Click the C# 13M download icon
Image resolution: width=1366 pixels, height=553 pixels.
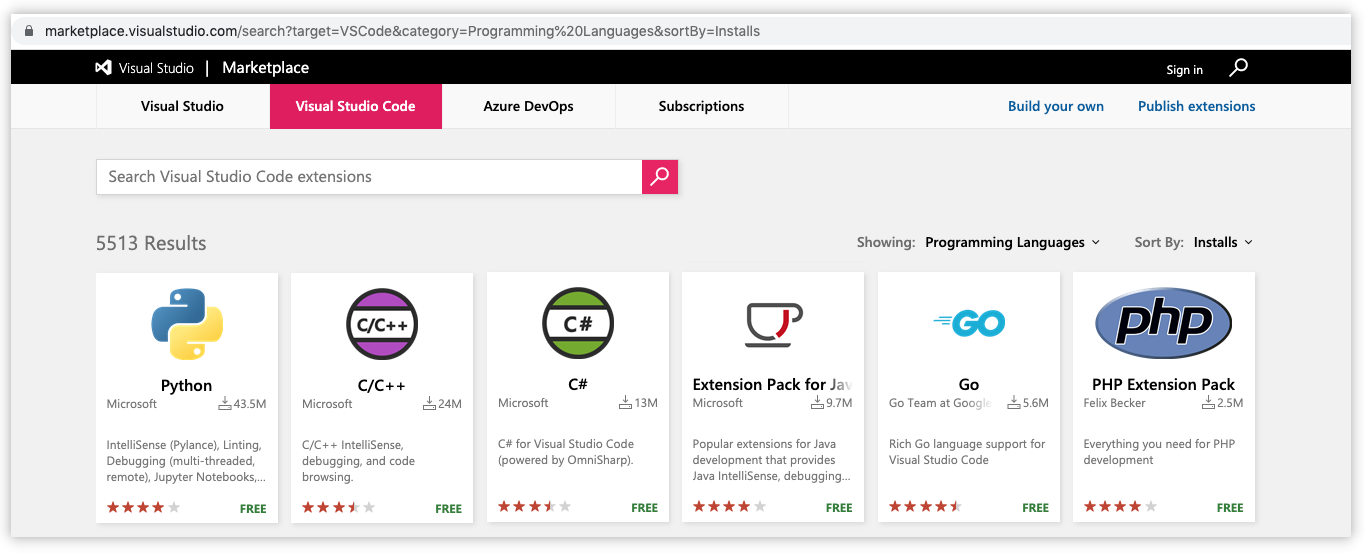625,403
